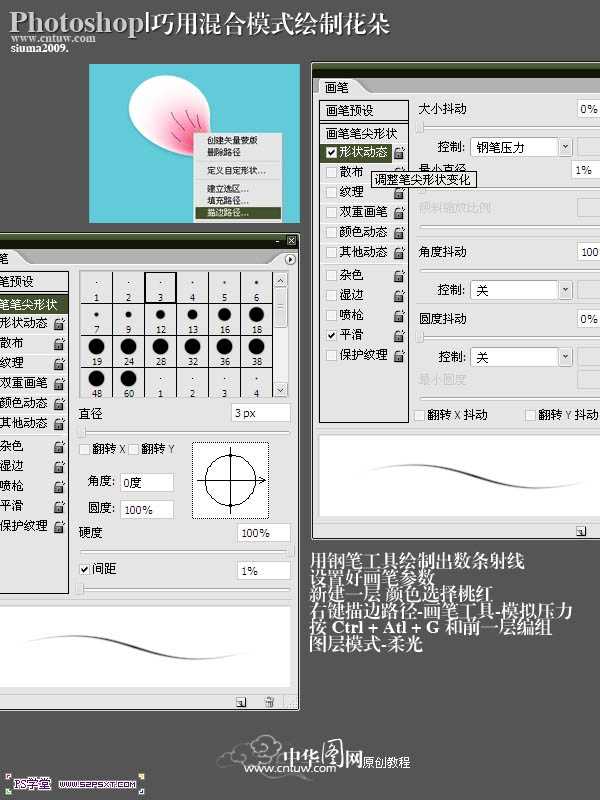Image resolution: width=600 pixels, height=800 pixels.
Task: Open 圆度抖动 control dropdown set to 关
Action: [x=520, y=357]
